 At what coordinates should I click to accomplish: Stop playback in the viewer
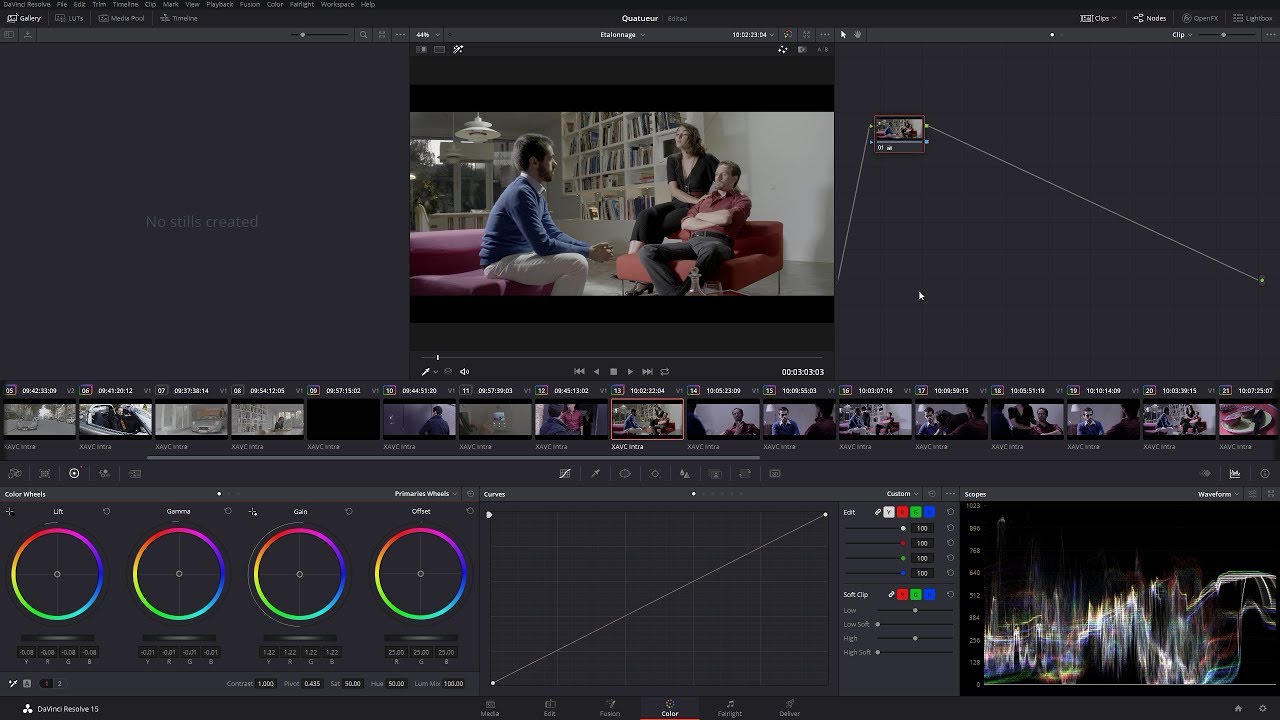pyautogui.click(x=613, y=372)
